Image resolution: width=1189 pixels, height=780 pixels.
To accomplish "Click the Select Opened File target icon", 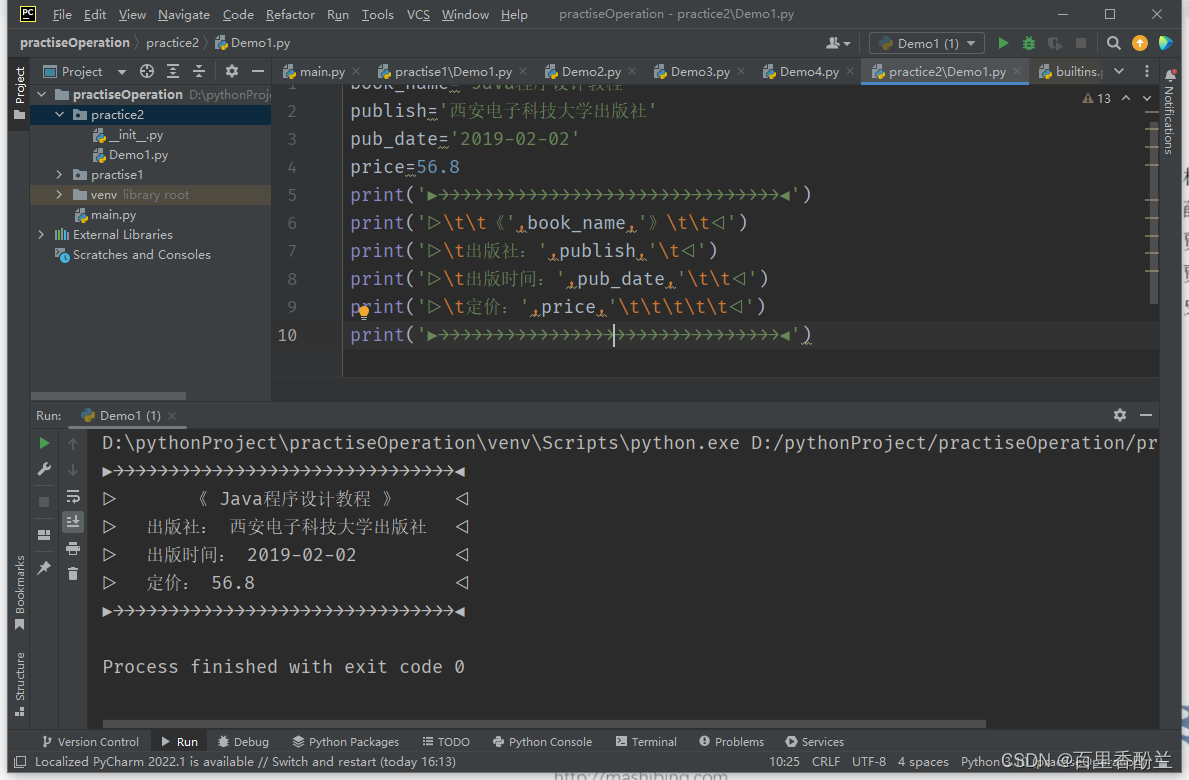I will pyautogui.click(x=147, y=71).
